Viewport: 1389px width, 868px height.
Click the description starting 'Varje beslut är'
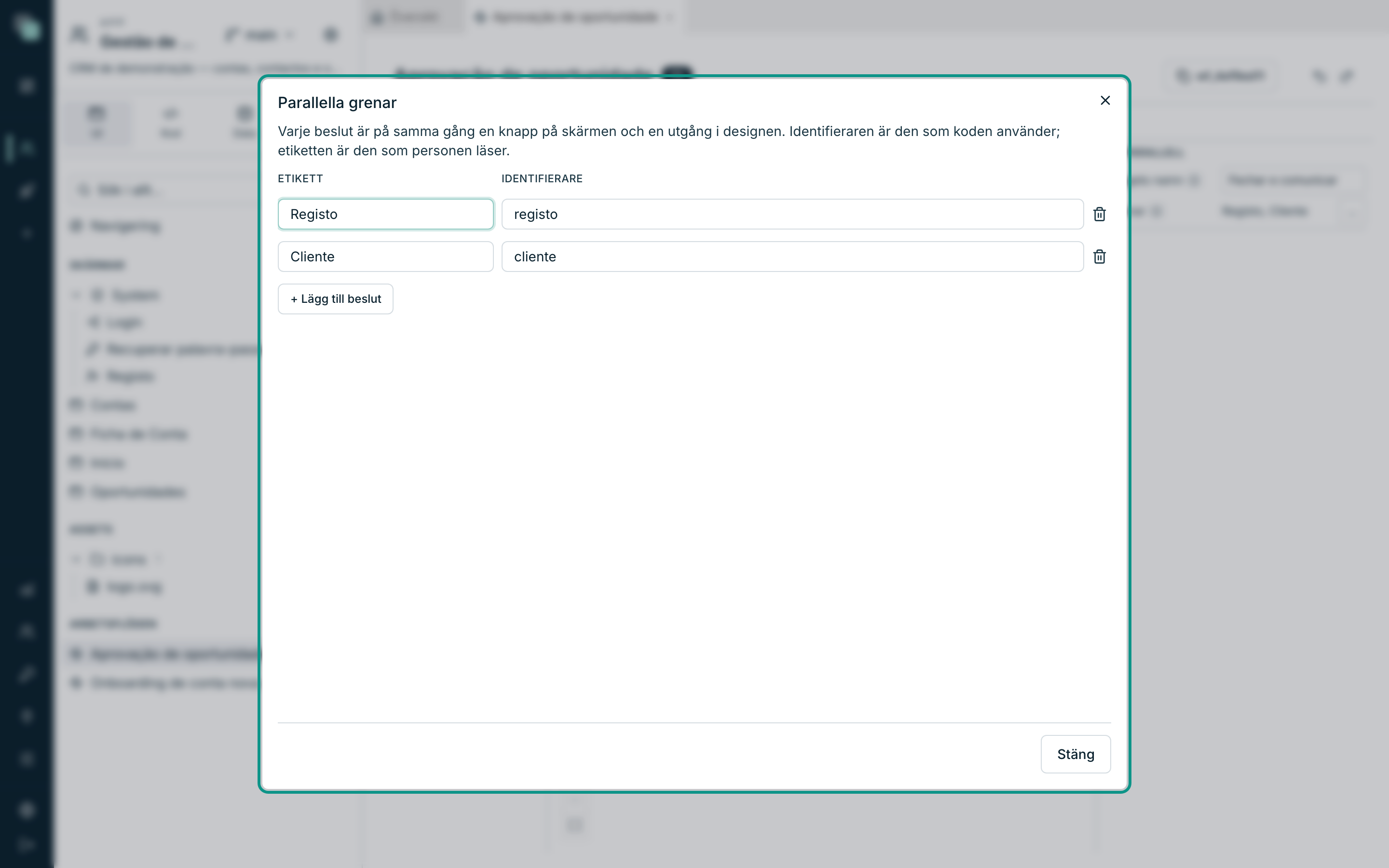point(668,141)
